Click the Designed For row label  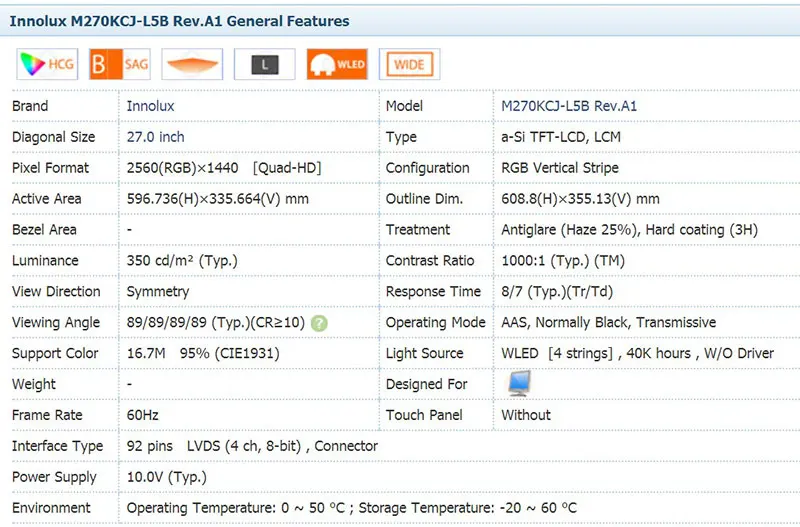click(427, 385)
